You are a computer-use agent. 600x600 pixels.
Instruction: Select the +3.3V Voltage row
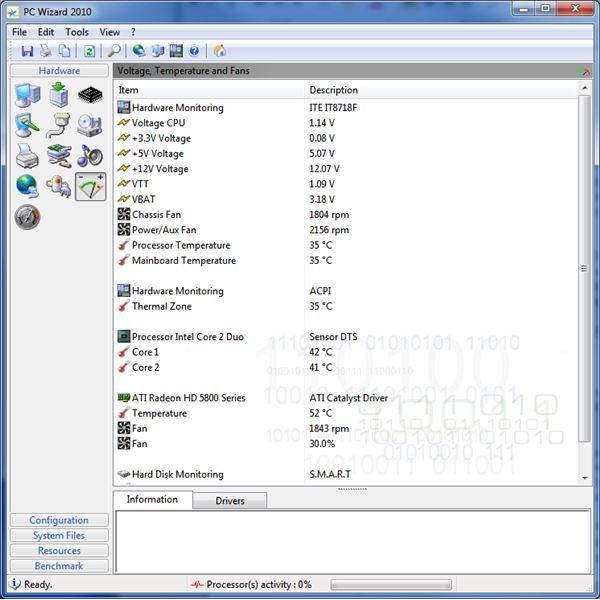click(x=346, y=138)
